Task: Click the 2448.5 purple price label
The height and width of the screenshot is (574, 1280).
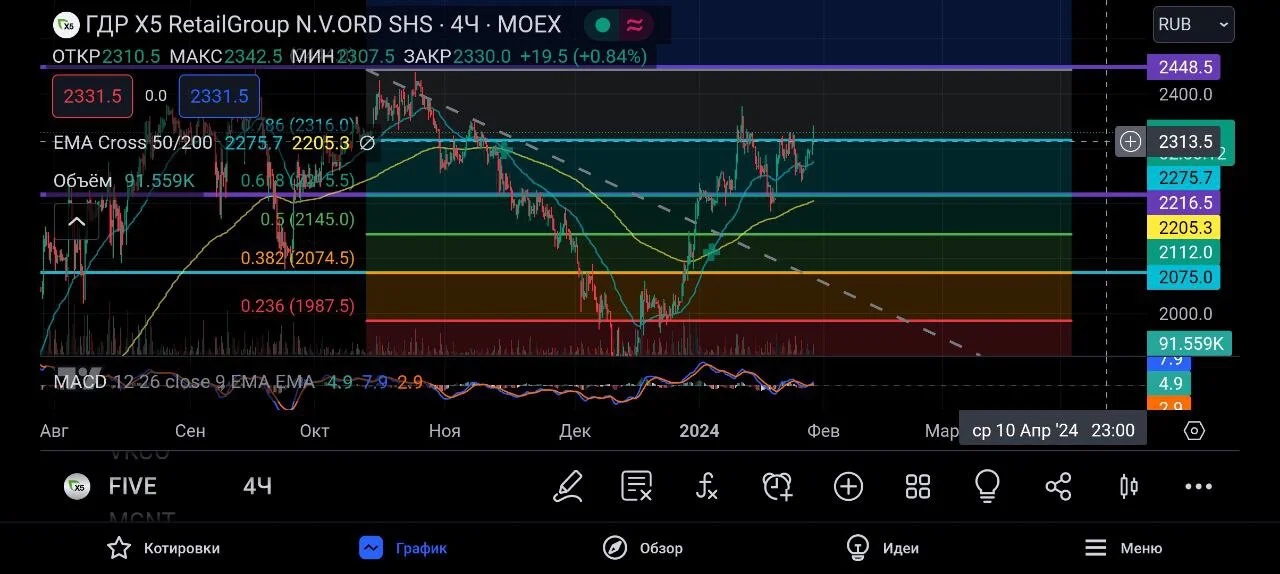Action: coord(1185,67)
